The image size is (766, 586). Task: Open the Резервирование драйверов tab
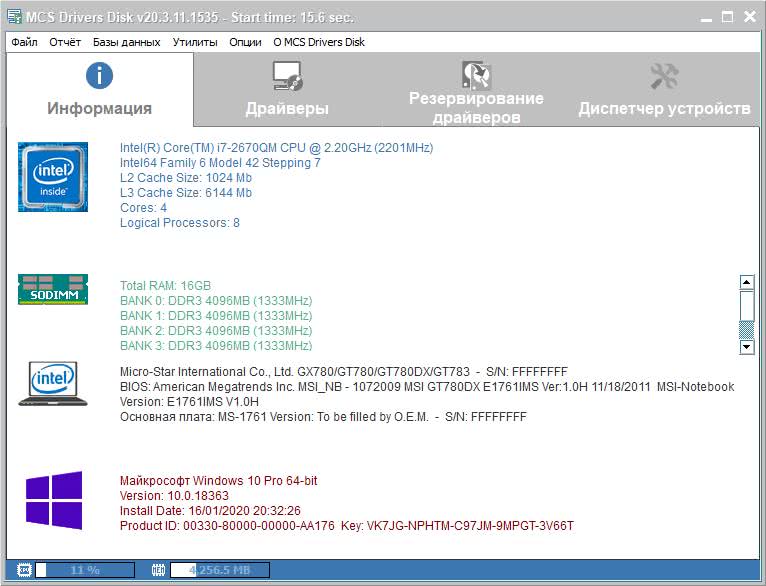click(x=476, y=90)
